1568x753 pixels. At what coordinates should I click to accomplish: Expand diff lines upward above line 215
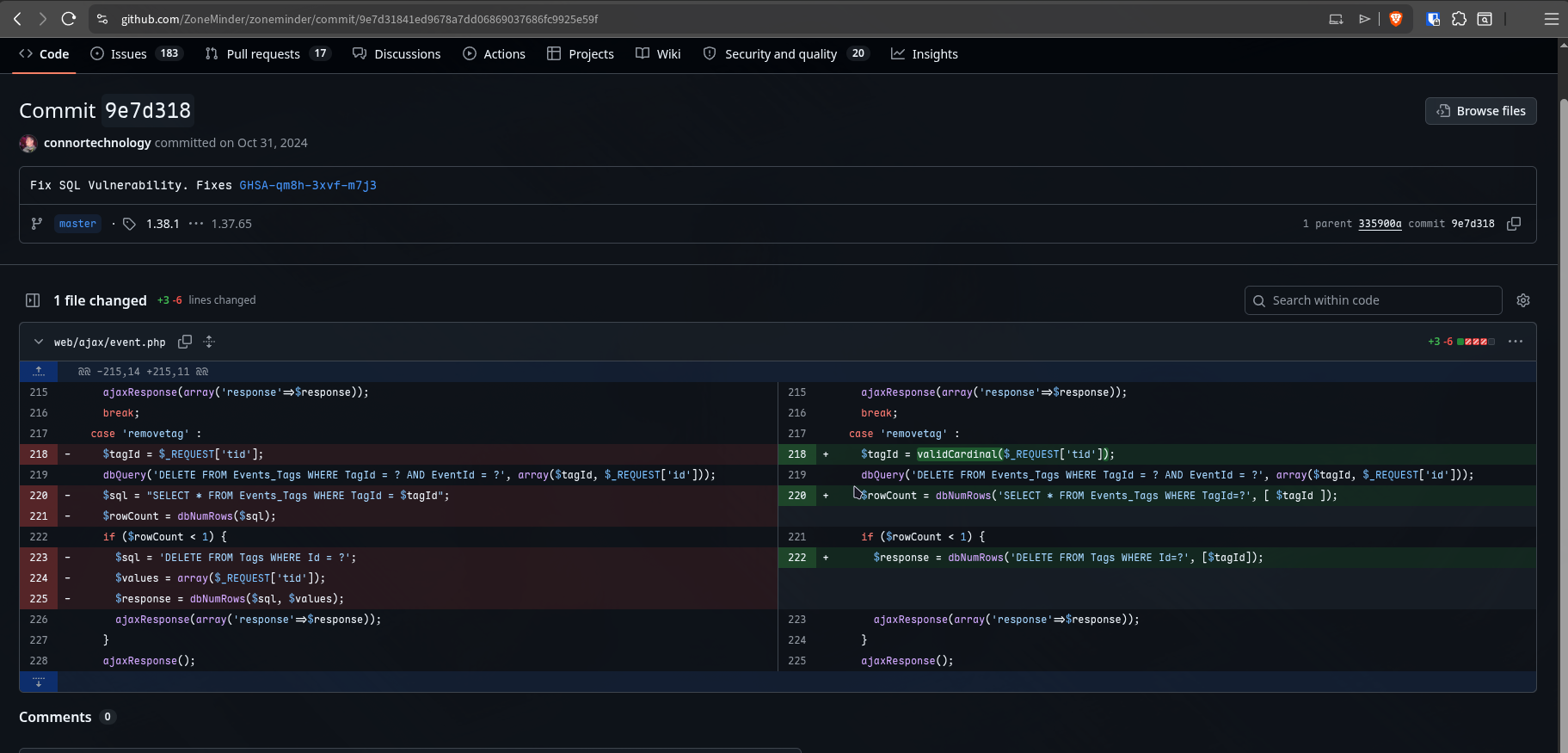click(x=39, y=372)
